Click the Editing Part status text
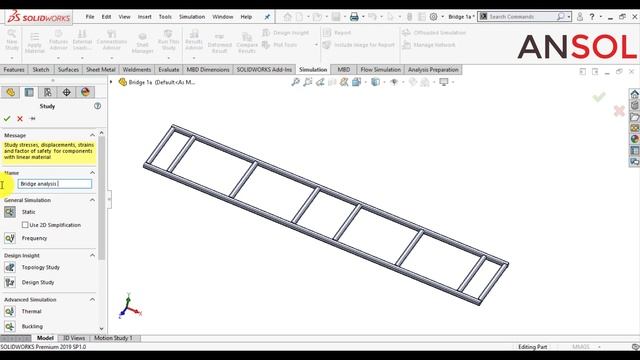 pyautogui.click(x=532, y=347)
